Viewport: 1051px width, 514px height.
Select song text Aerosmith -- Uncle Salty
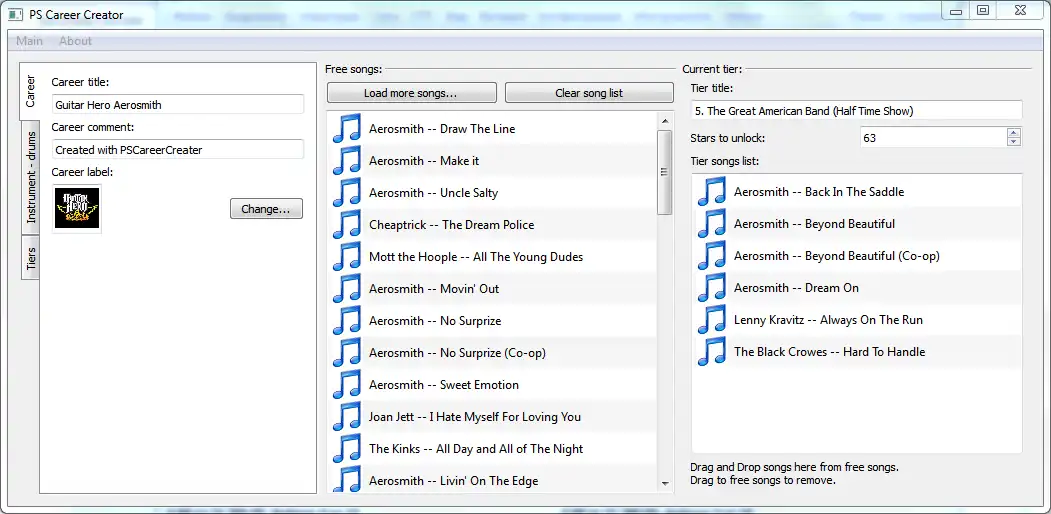(x=433, y=193)
